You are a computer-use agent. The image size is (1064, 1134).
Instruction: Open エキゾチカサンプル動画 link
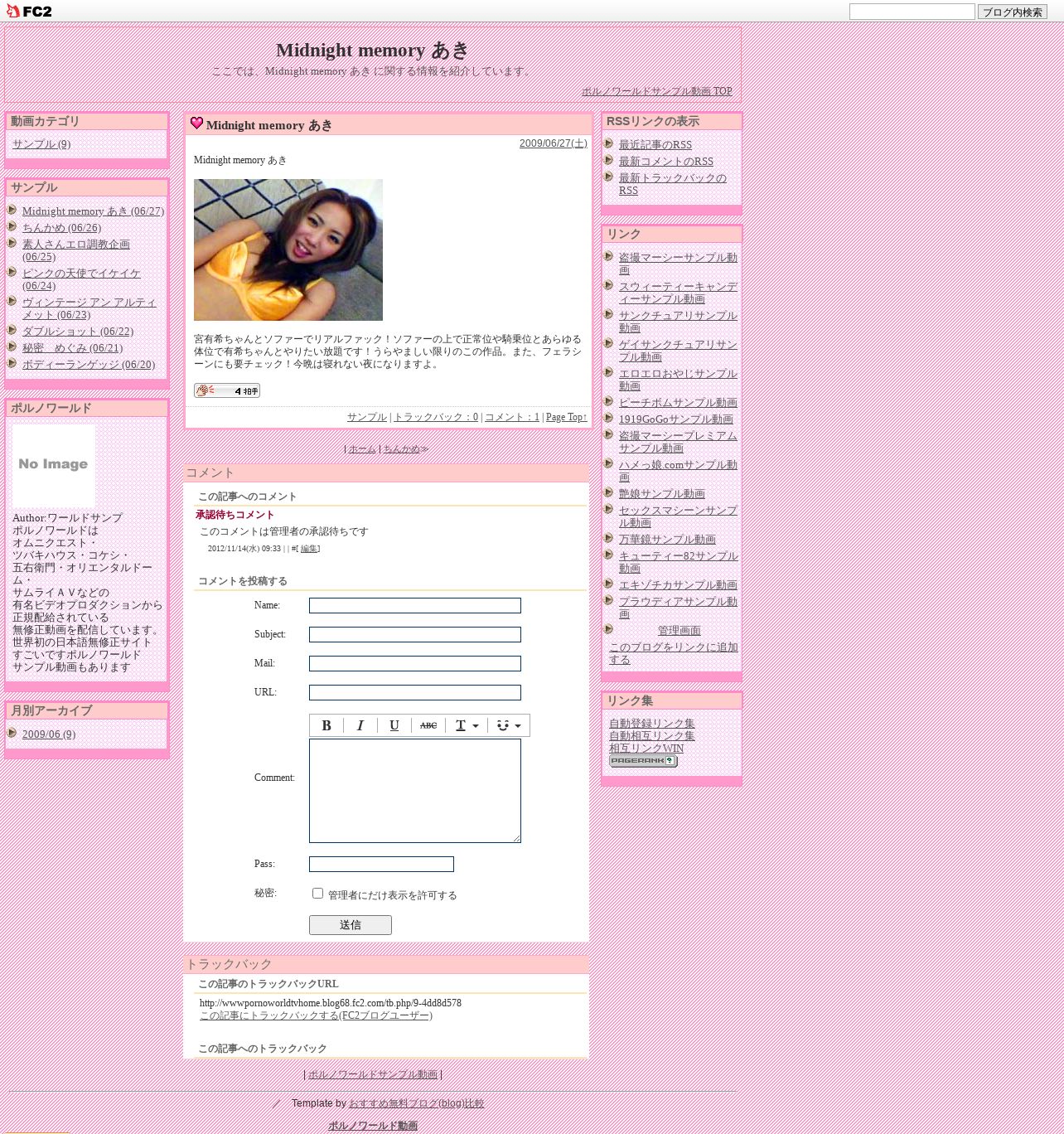click(678, 585)
